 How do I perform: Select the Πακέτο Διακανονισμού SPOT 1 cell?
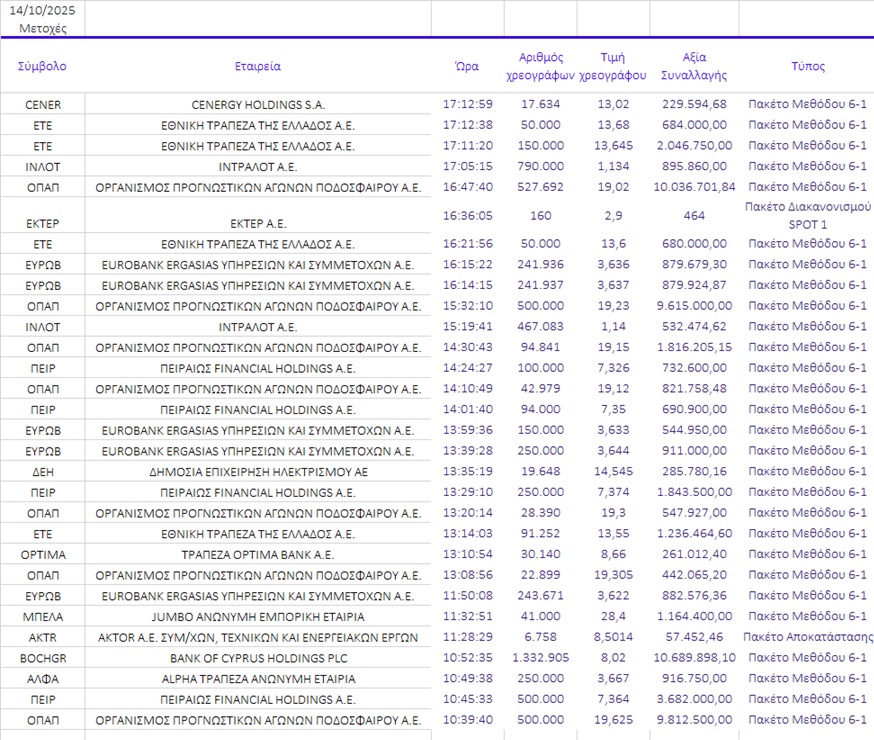[807, 215]
